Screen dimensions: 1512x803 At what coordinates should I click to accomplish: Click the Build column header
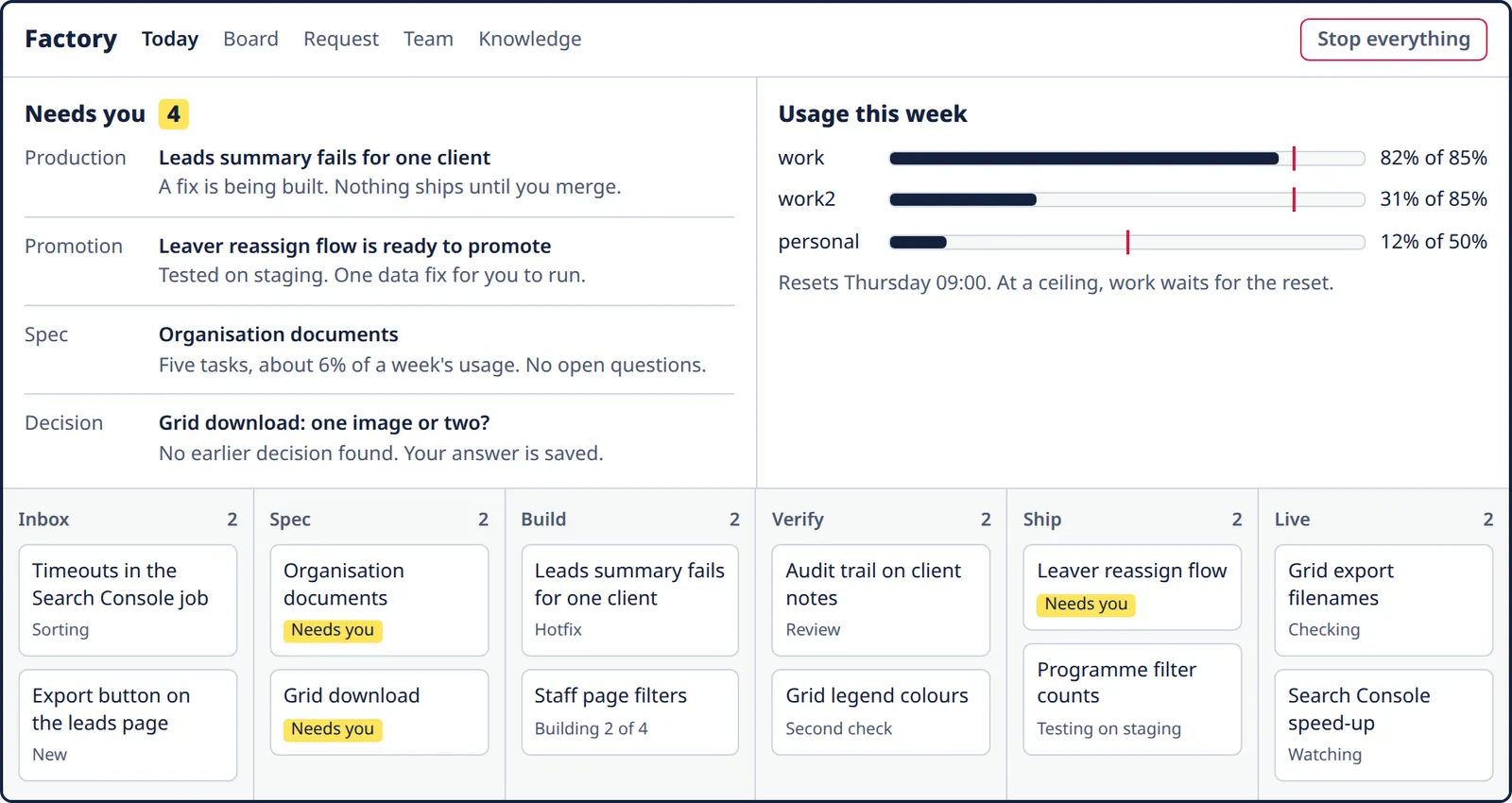click(x=630, y=520)
